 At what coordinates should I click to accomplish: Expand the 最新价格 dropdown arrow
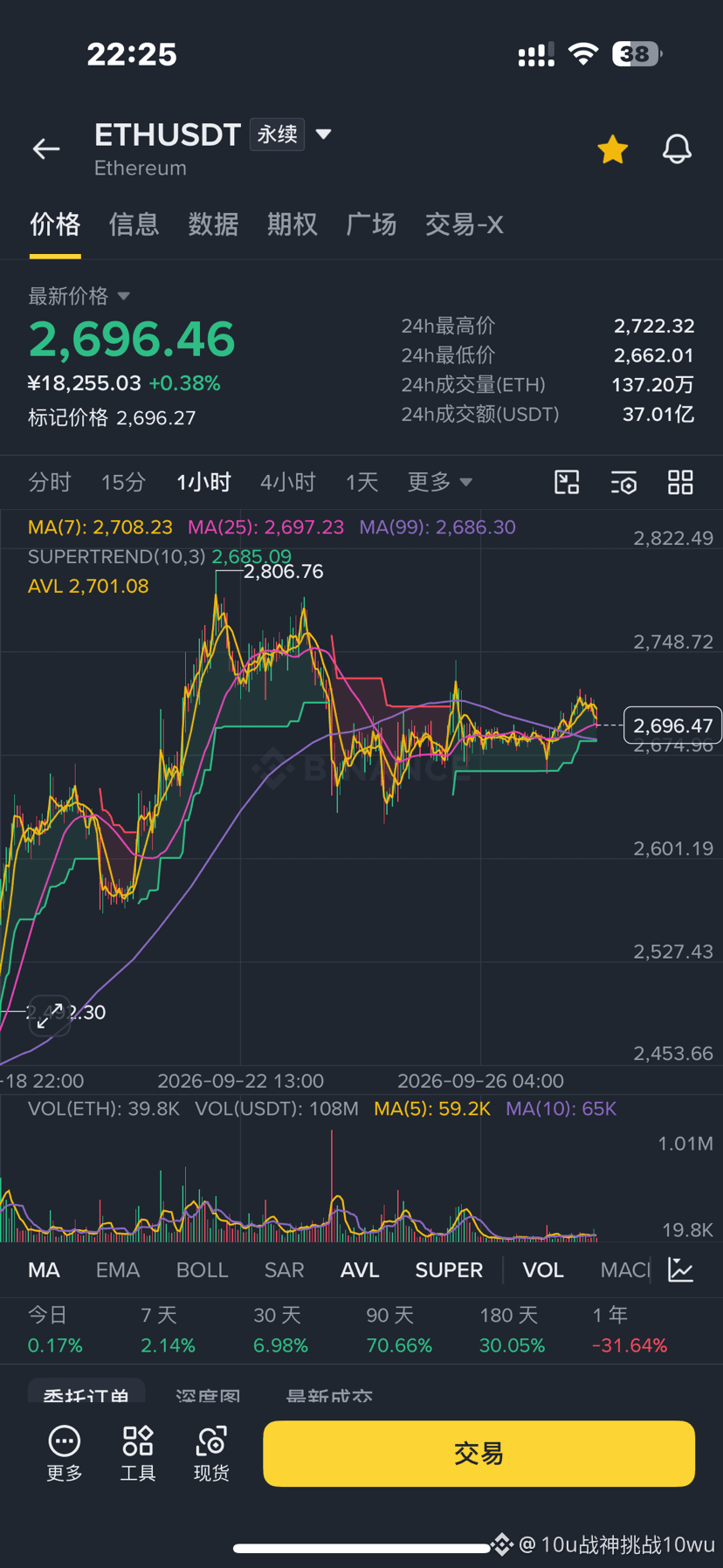pos(123,296)
